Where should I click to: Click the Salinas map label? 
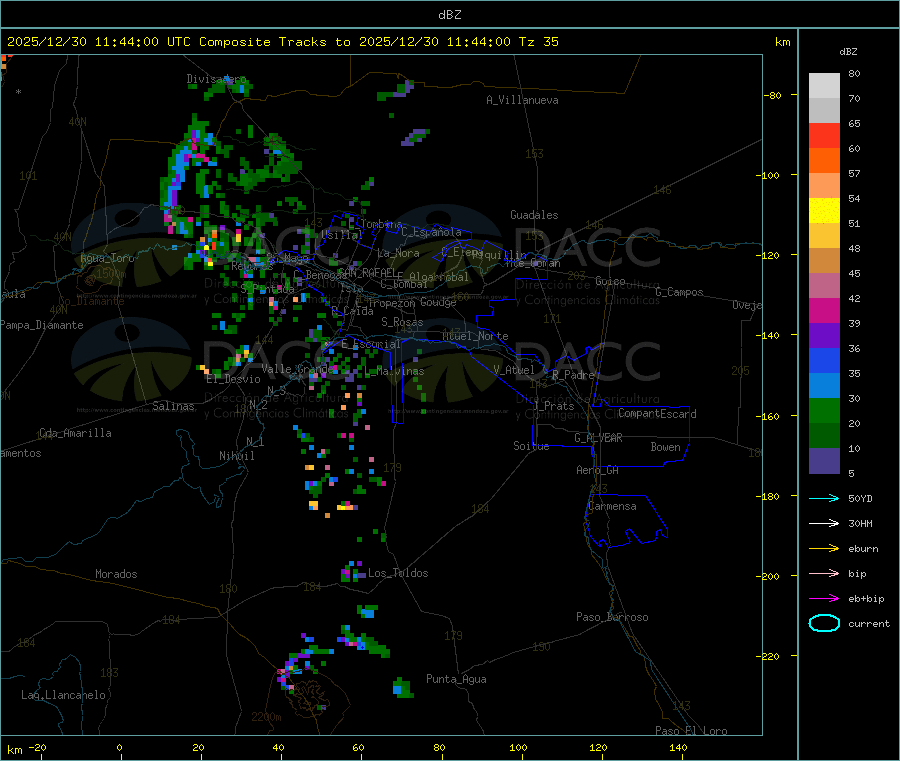coord(173,406)
